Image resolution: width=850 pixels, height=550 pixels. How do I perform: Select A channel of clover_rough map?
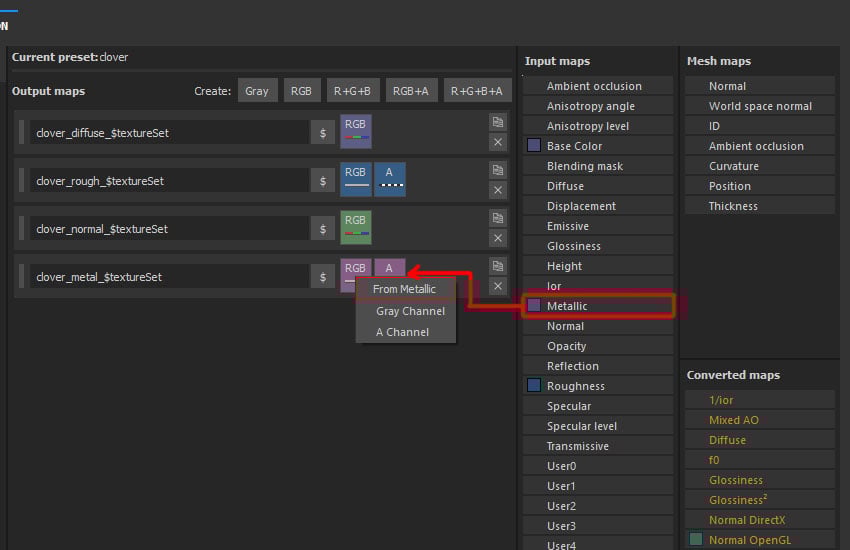coord(389,179)
